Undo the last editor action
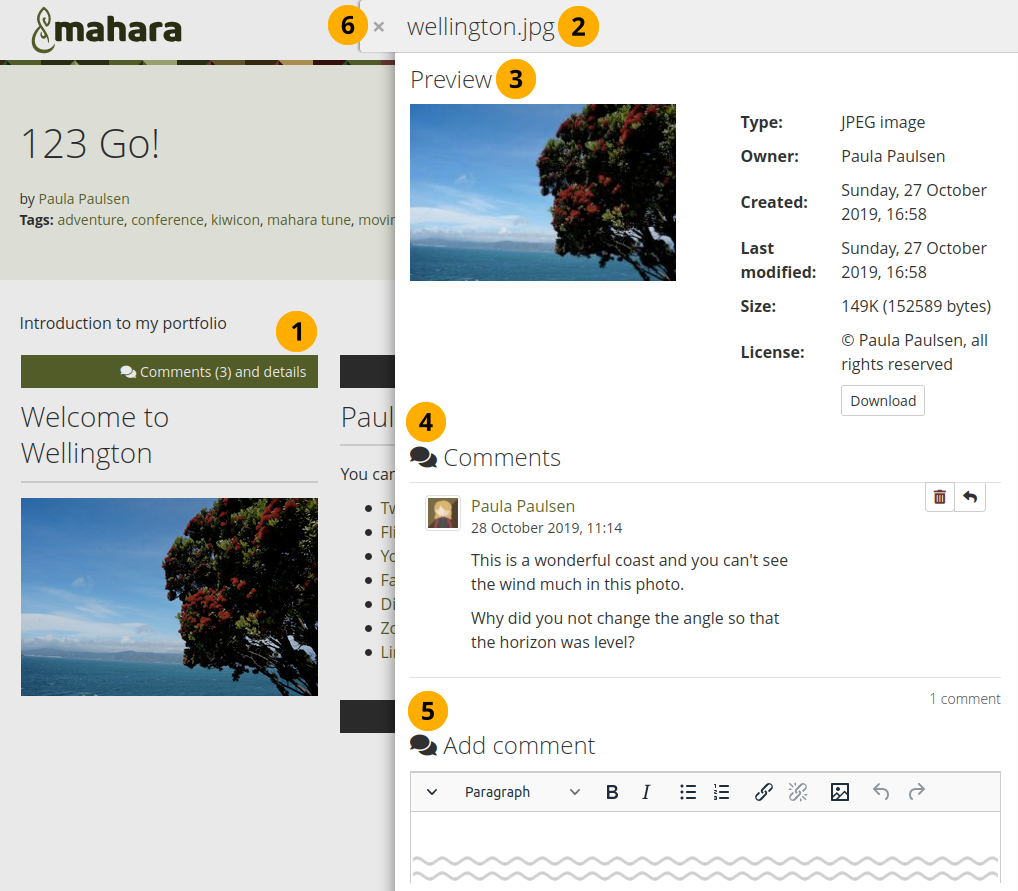 881,792
